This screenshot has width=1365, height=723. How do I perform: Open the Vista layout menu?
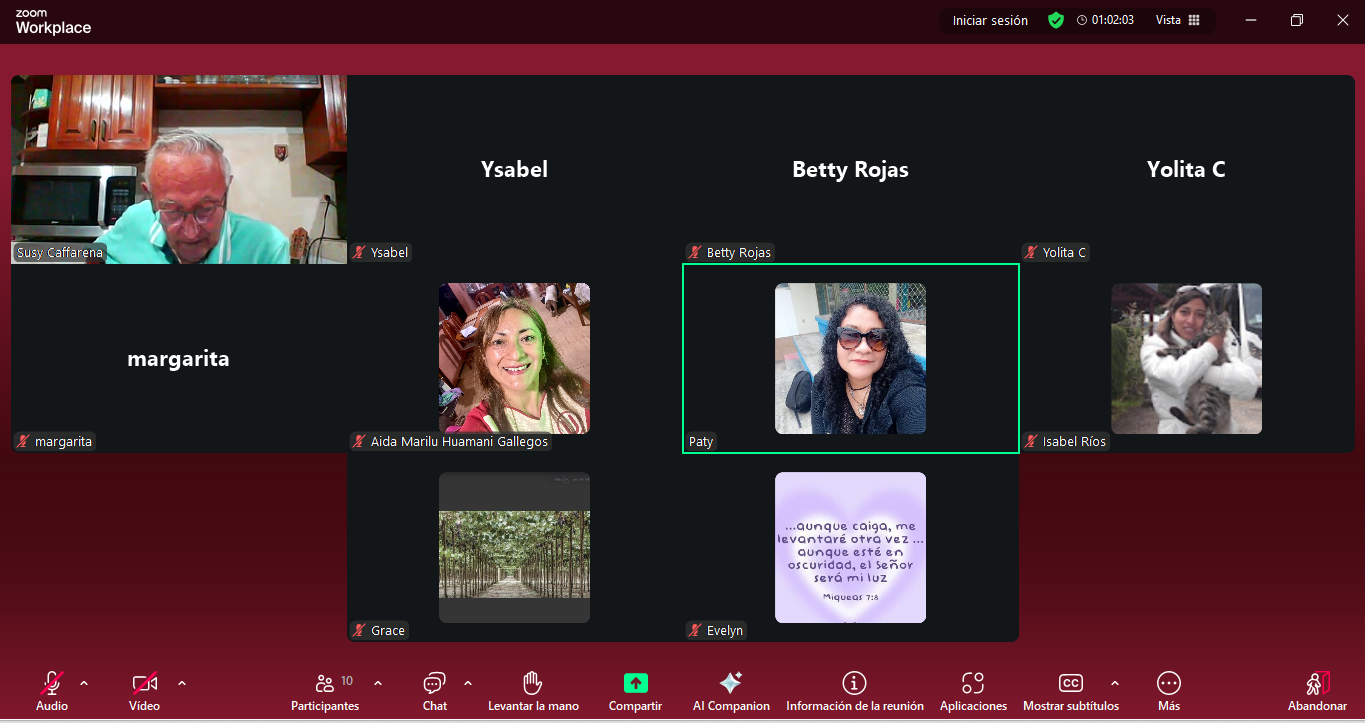pyautogui.click(x=1178, y=20)
